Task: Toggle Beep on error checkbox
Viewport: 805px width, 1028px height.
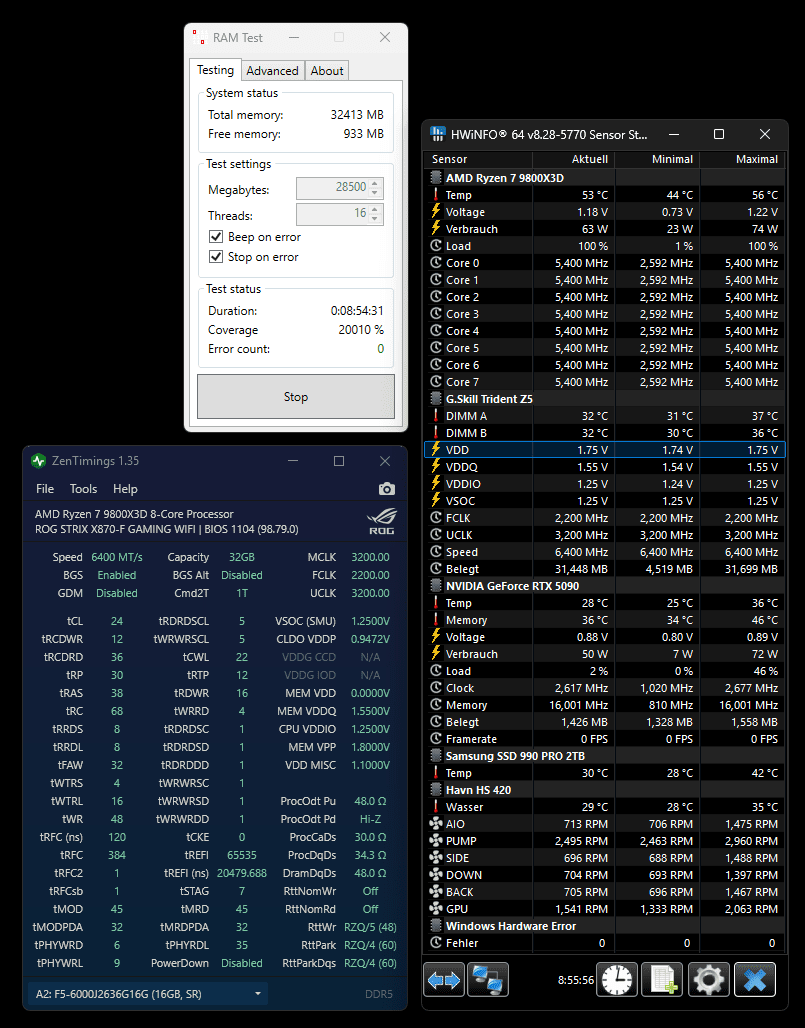Action: click(216, 237)
